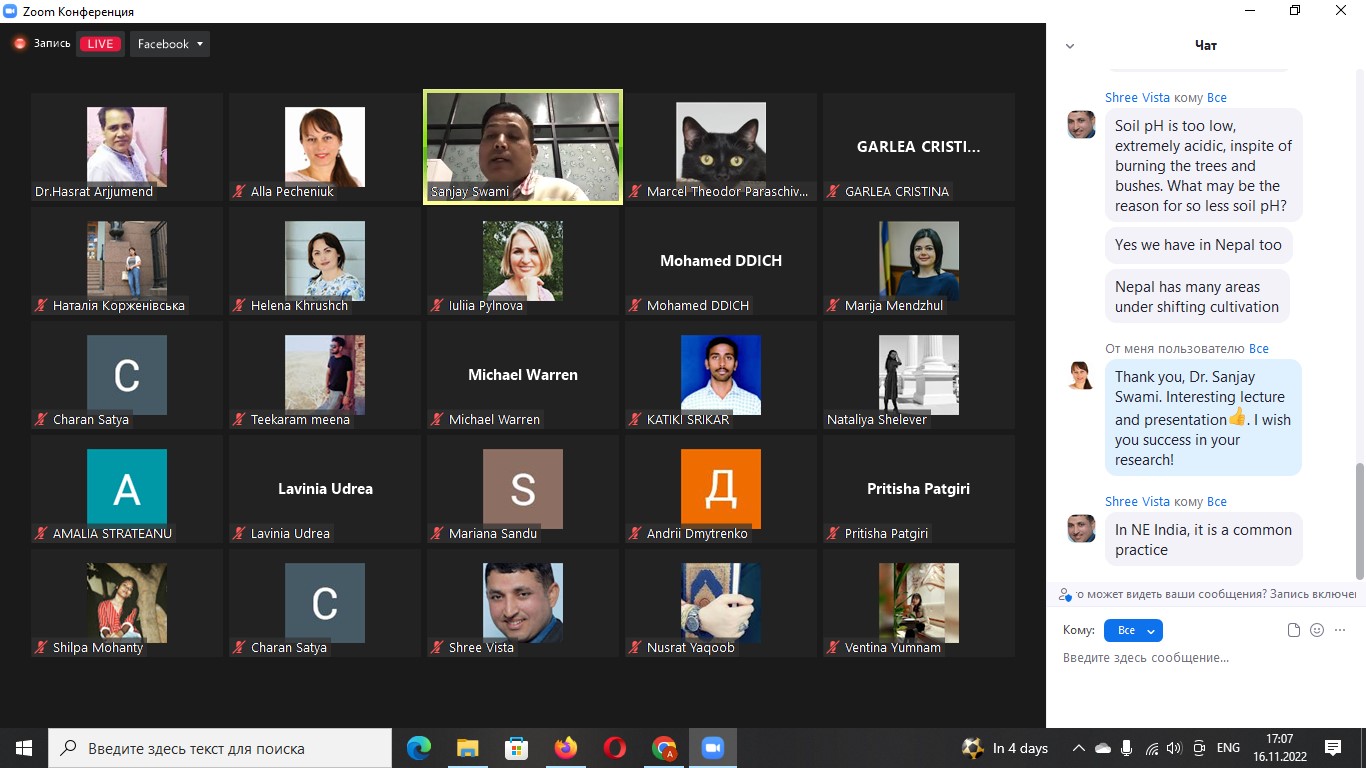Show hidden system tray icons
Screen dimensions: 1366x768
1078,748
